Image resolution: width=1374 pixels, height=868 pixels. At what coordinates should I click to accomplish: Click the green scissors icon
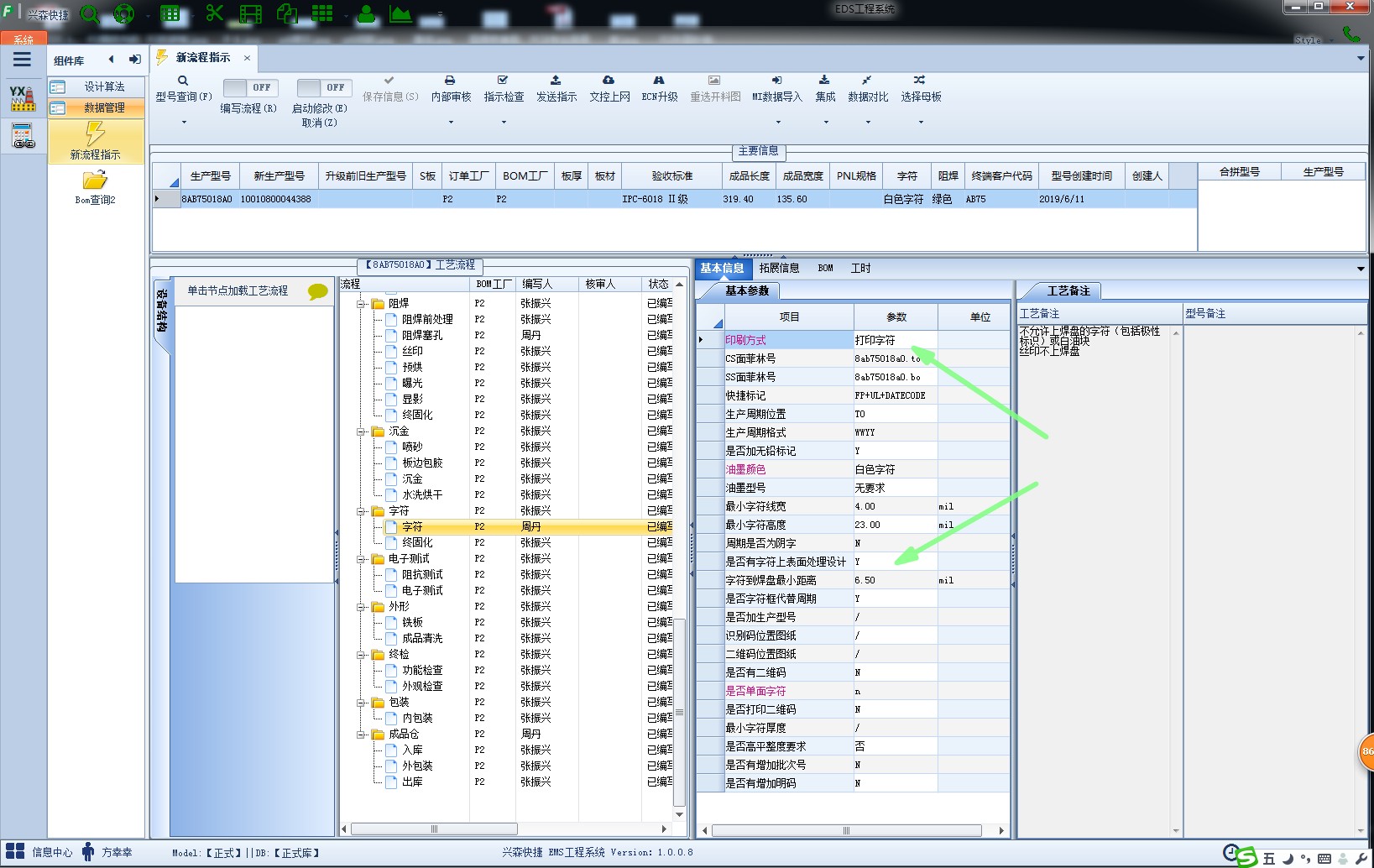pos(214,13)
